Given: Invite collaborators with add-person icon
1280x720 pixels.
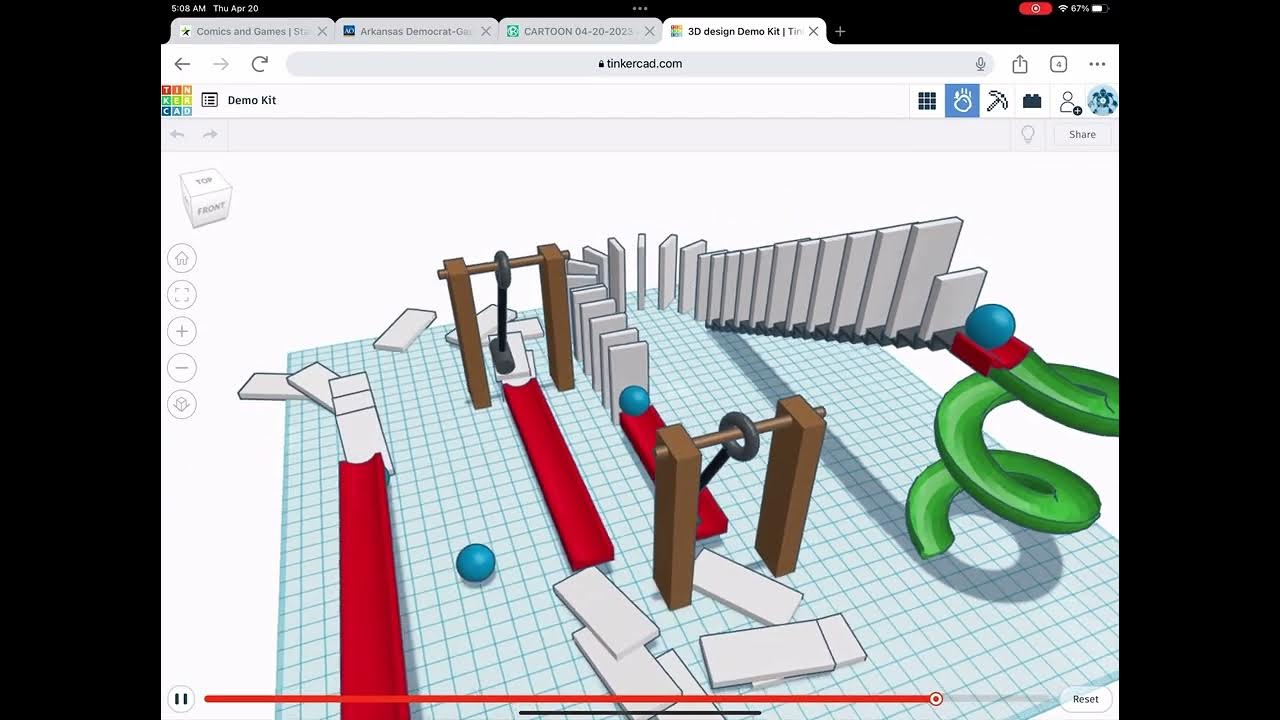Looking at the screenshot, I should click(1069, 101).
